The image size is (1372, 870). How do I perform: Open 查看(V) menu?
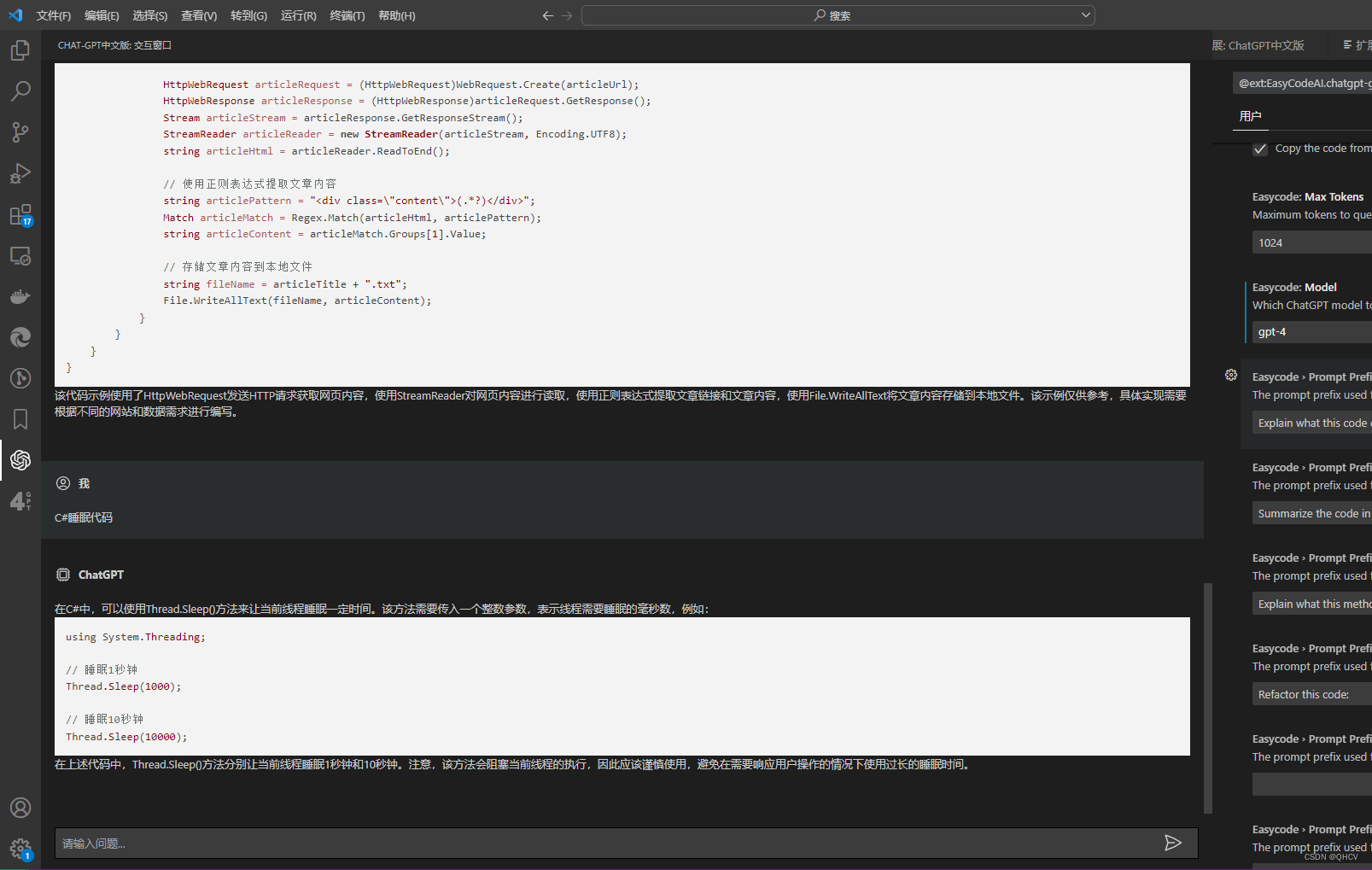point(199,15)
